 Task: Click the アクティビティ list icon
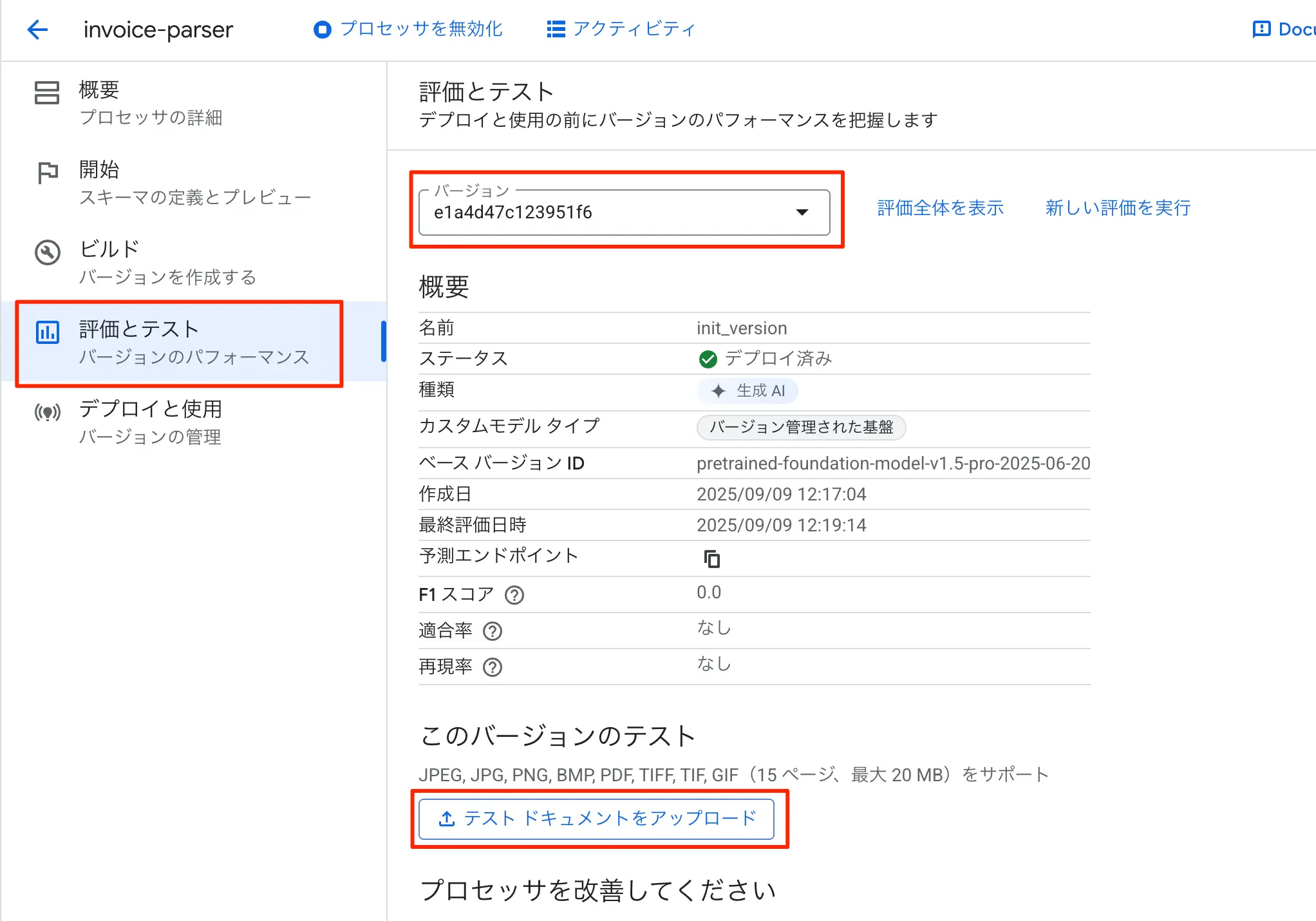click(x=556, y=30)
